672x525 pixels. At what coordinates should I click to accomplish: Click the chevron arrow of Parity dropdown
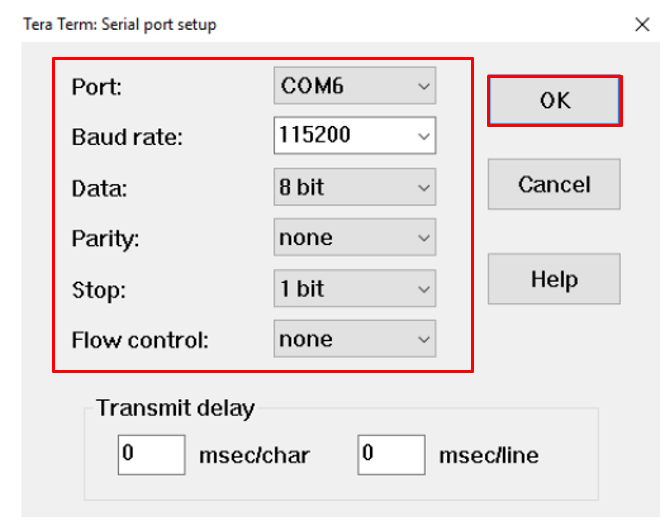coord(423,238)
